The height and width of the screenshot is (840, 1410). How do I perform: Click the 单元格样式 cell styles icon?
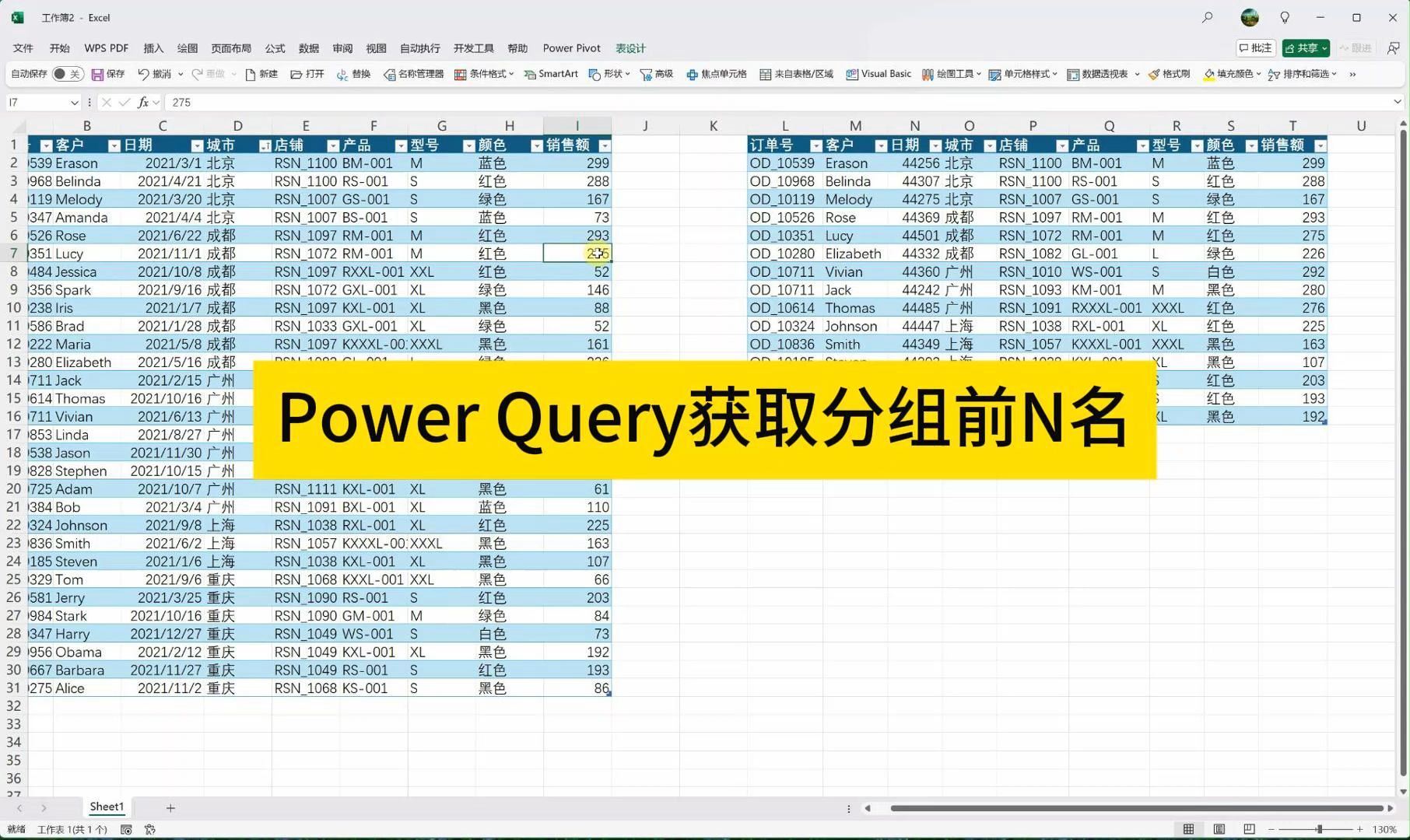[994, 75]
